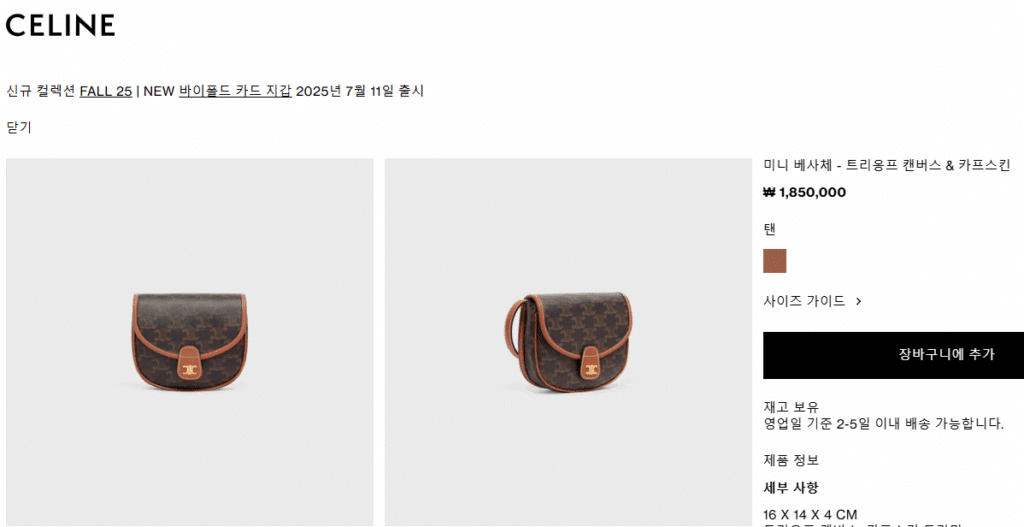This screenshot has width=1024, height=527.
Task: Click the gold Triomphe clasp on angled bag
Action: tap(592, 372)
